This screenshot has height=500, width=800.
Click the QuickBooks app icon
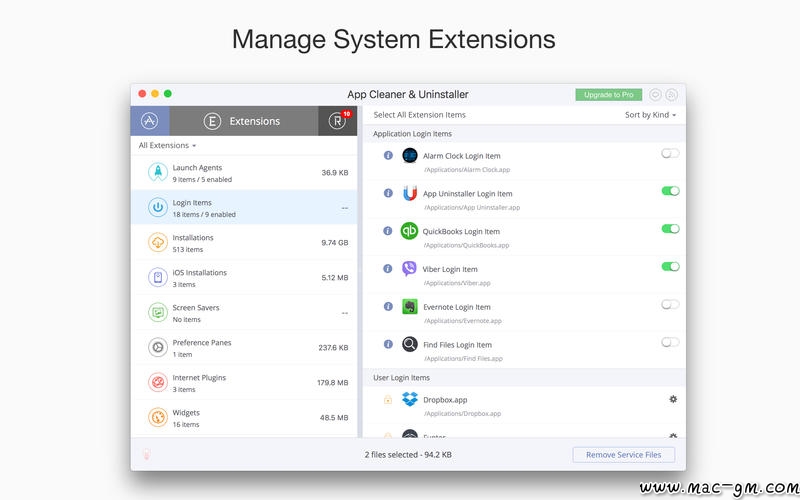[409, 231]
